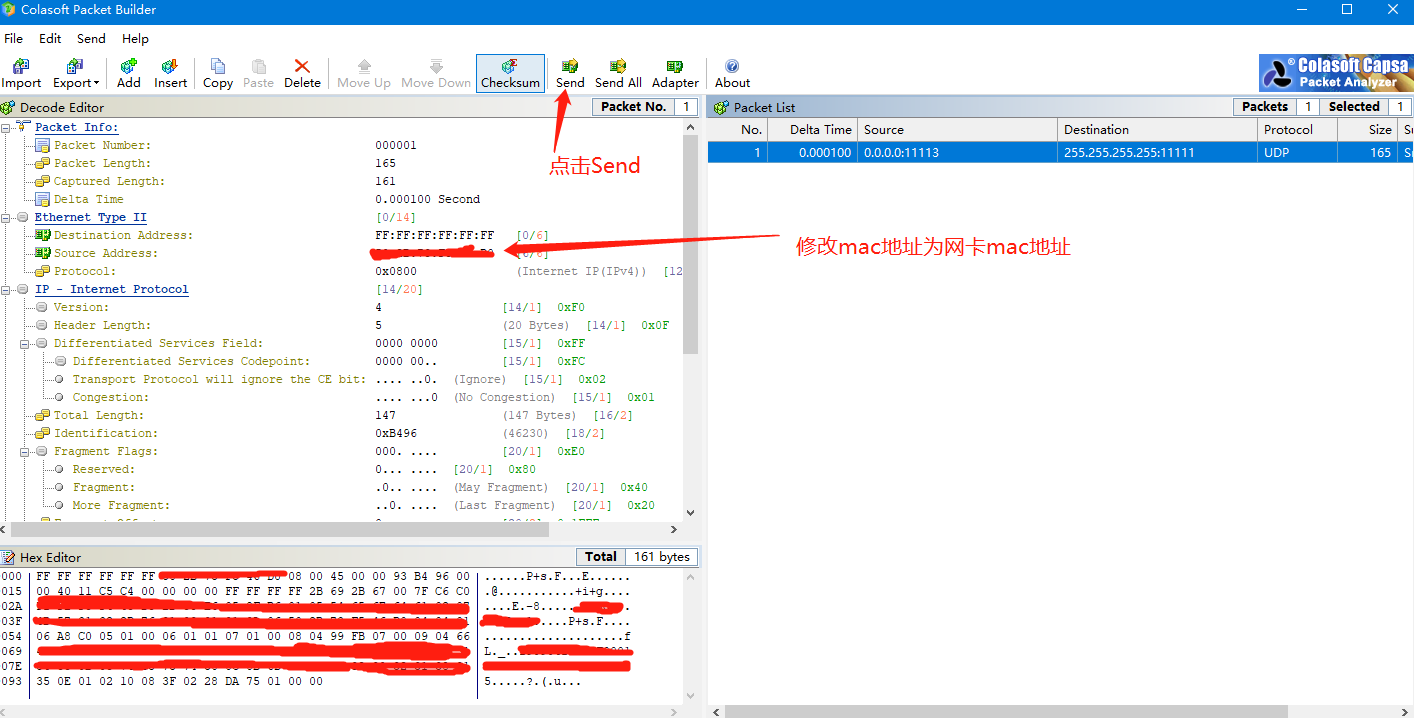
Task: Click the Import icon
Action: 21,72
